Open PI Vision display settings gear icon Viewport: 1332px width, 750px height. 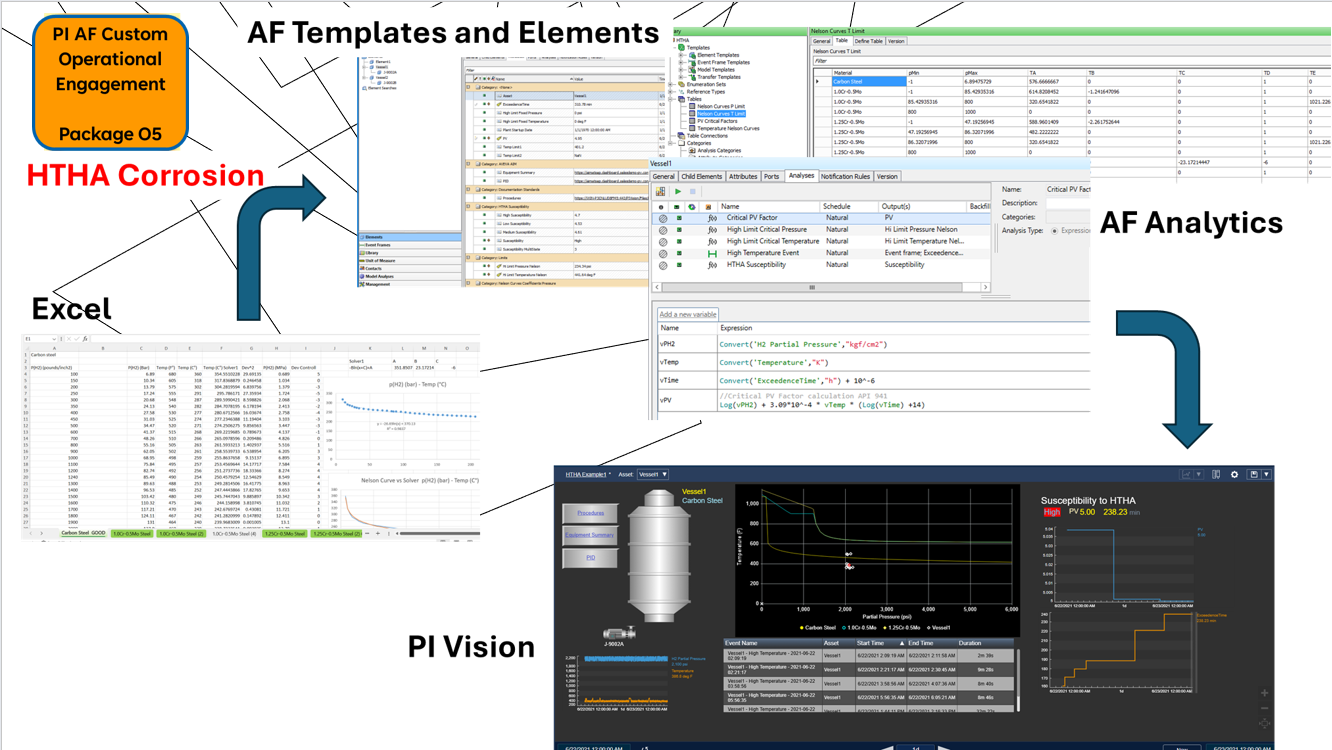[x=1234, y=475]
